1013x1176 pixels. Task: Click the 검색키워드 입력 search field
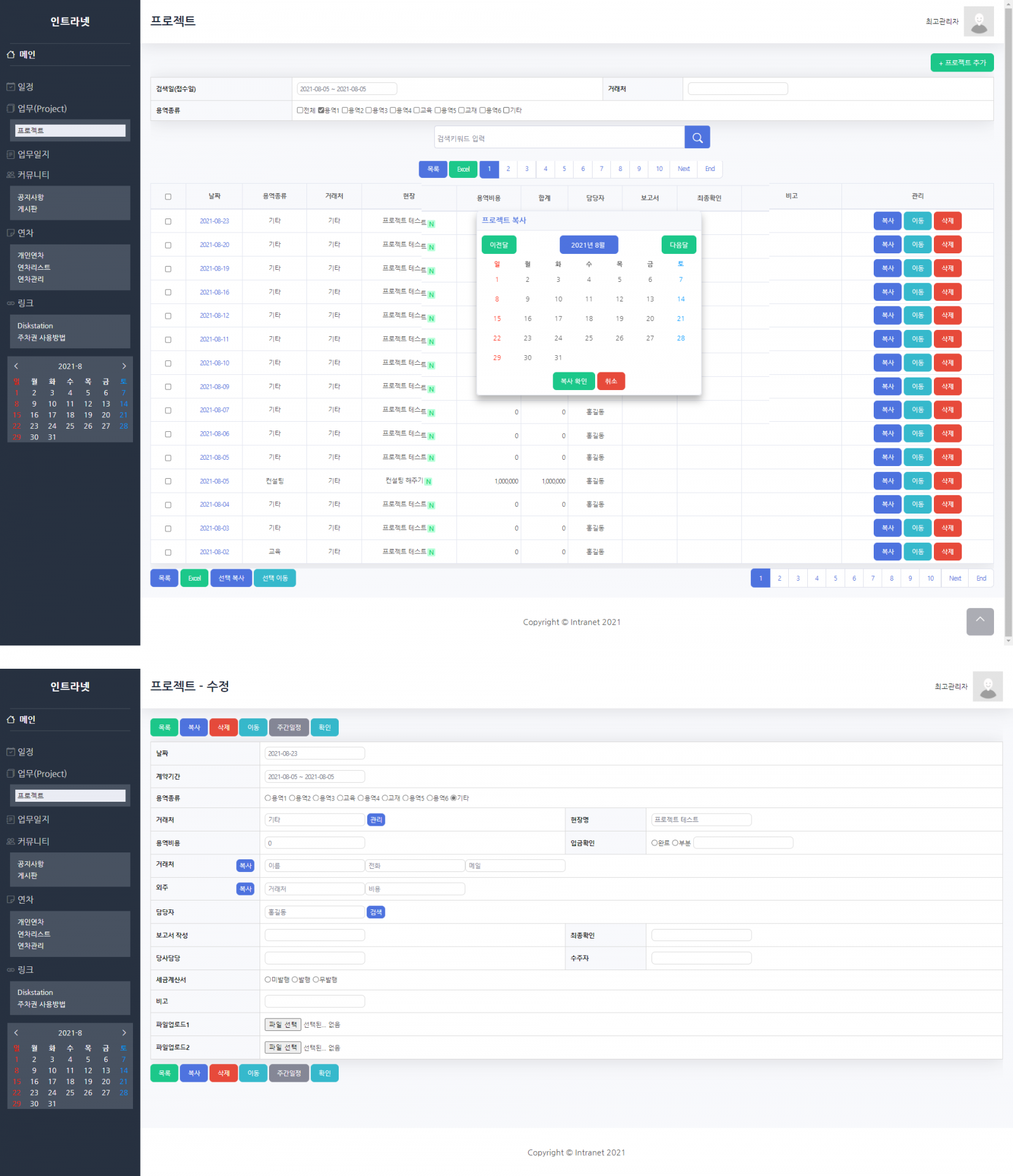[x=559, y=138]
